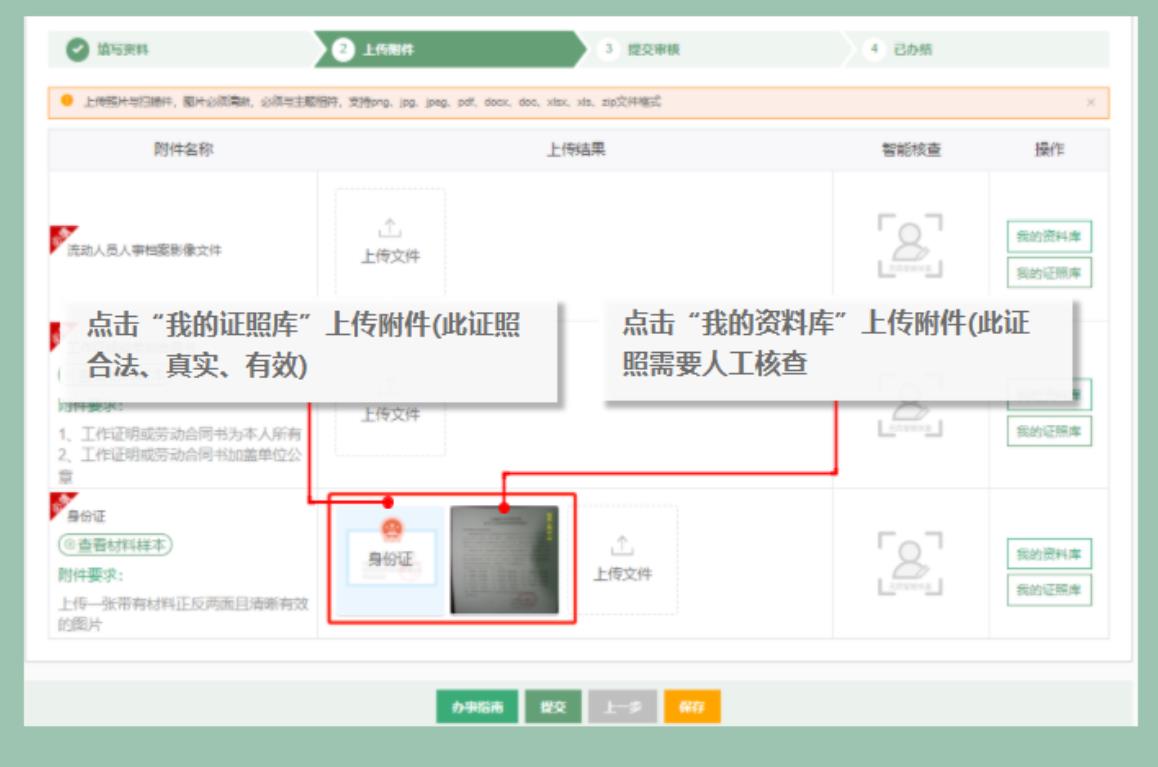Click the orange 保存 button

tap(692, 706)
